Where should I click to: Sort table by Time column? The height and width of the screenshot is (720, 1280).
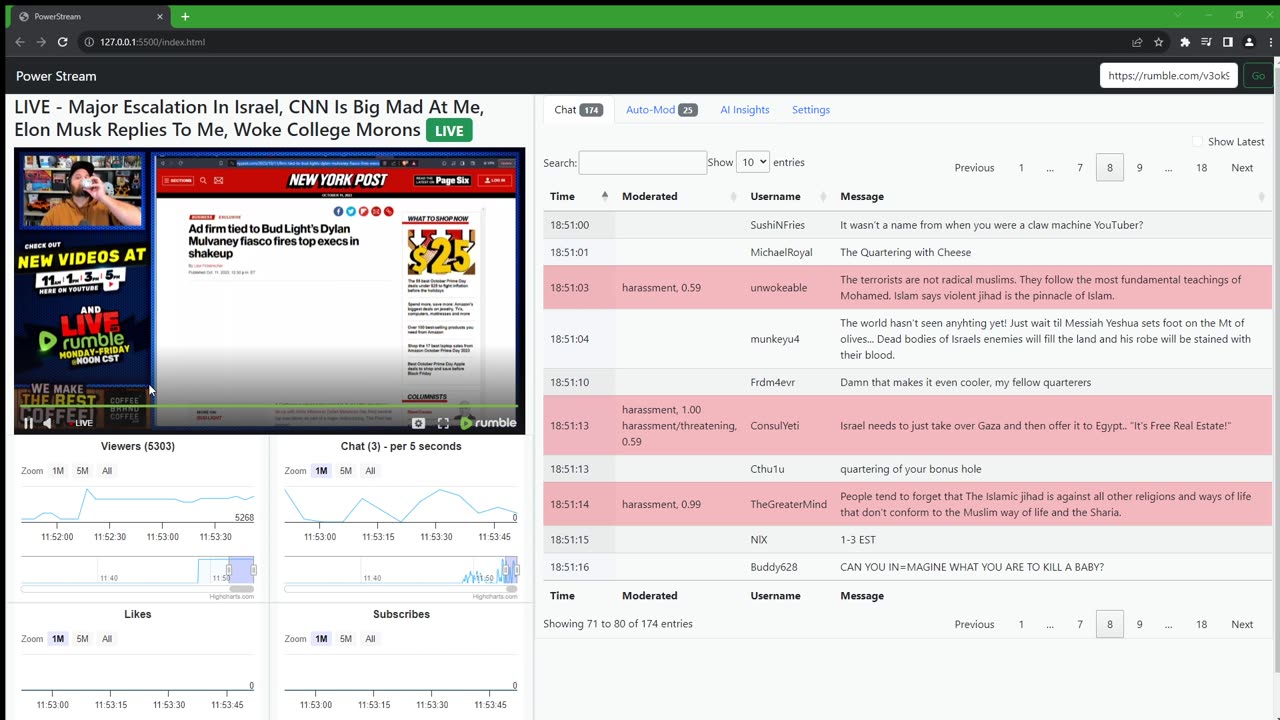(579, 196)
